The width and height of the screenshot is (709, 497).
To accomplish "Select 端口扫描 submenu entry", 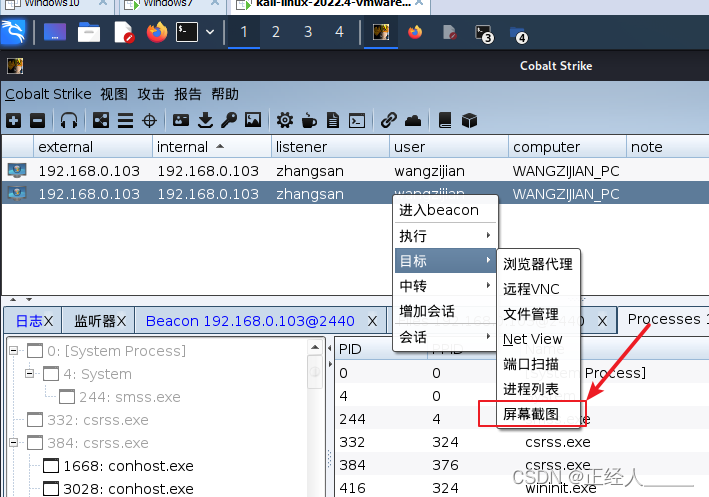I will pyautogui.click(x=538, y=364).
